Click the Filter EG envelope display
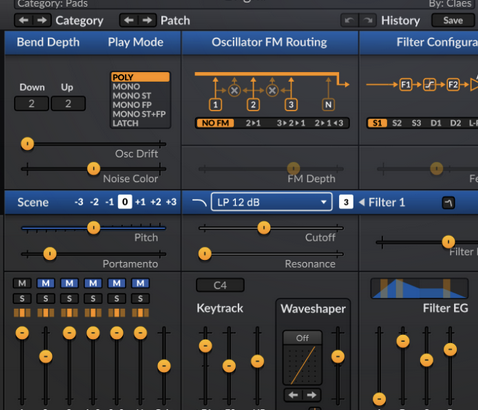The height and width of the screenshot is (410, 478). click(x=419, y=289)
